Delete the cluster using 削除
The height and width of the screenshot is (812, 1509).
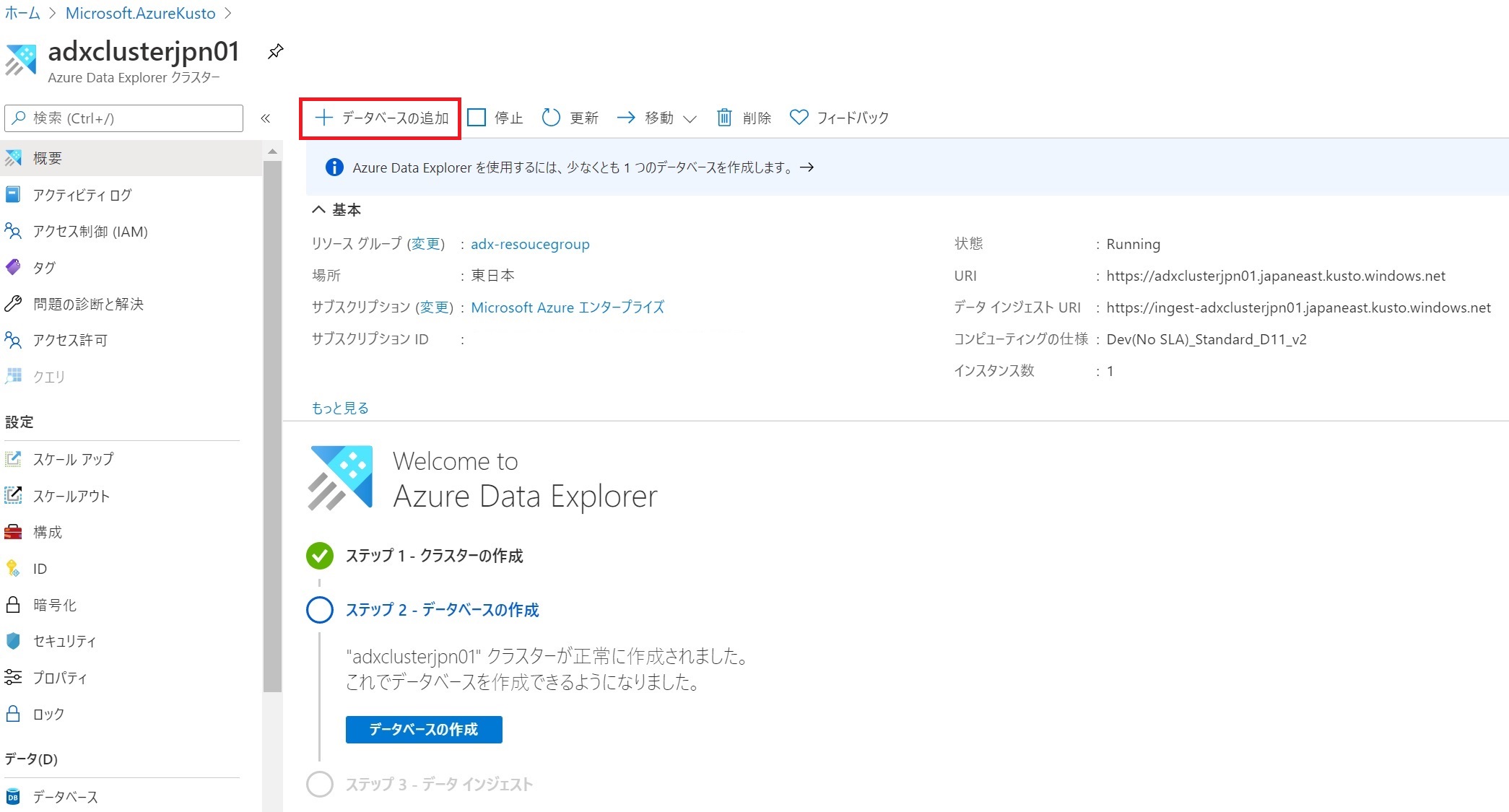pos(744,118)
